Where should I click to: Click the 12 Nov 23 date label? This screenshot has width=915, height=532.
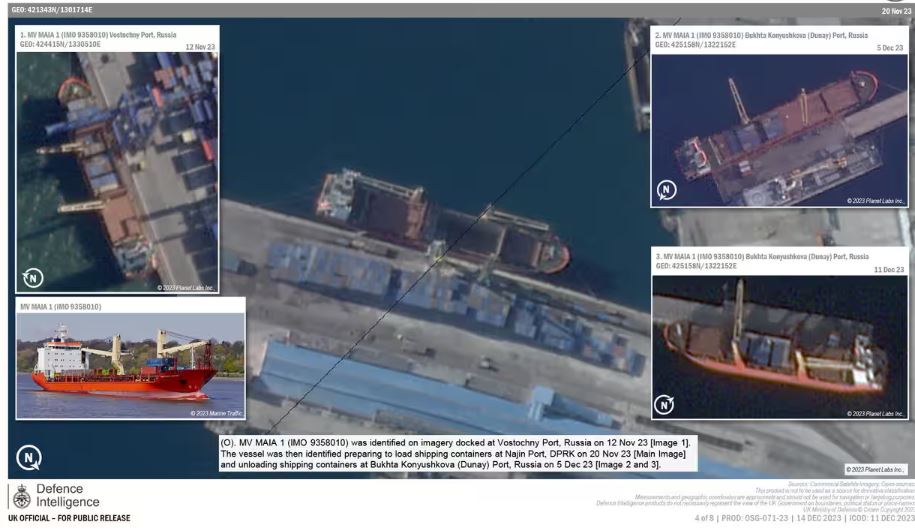click(202, 46)
